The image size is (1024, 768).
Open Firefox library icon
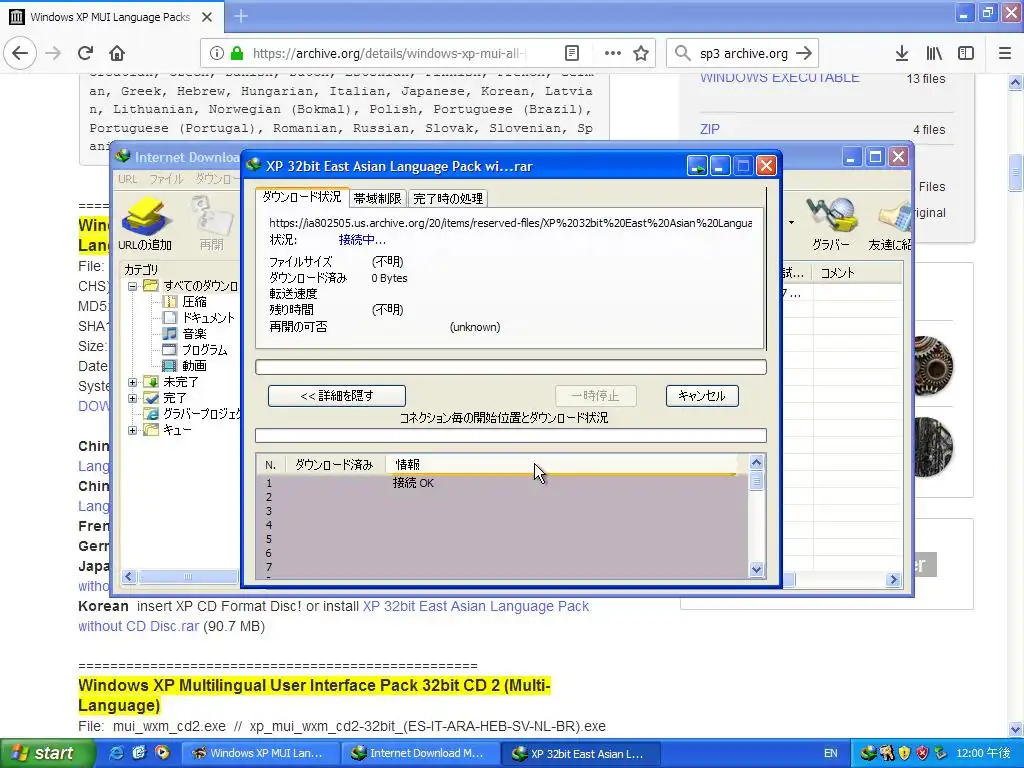pos(934,53)
